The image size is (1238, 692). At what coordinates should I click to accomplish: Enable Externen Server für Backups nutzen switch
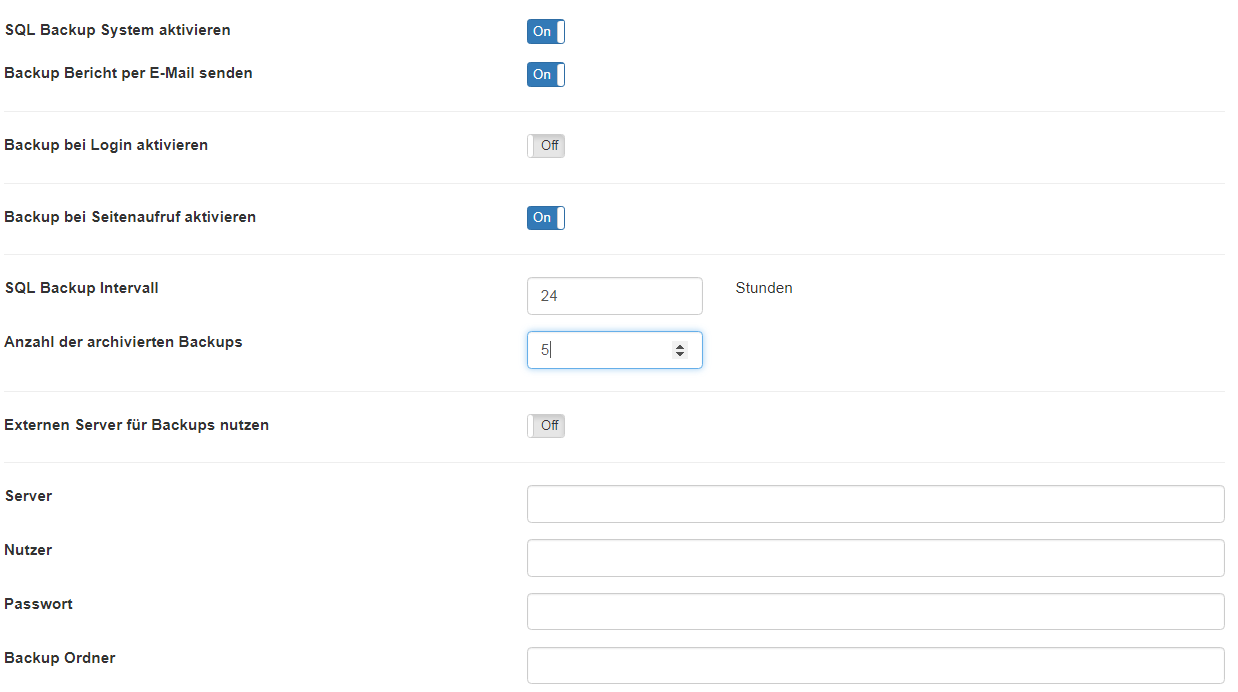pos(546,426)
